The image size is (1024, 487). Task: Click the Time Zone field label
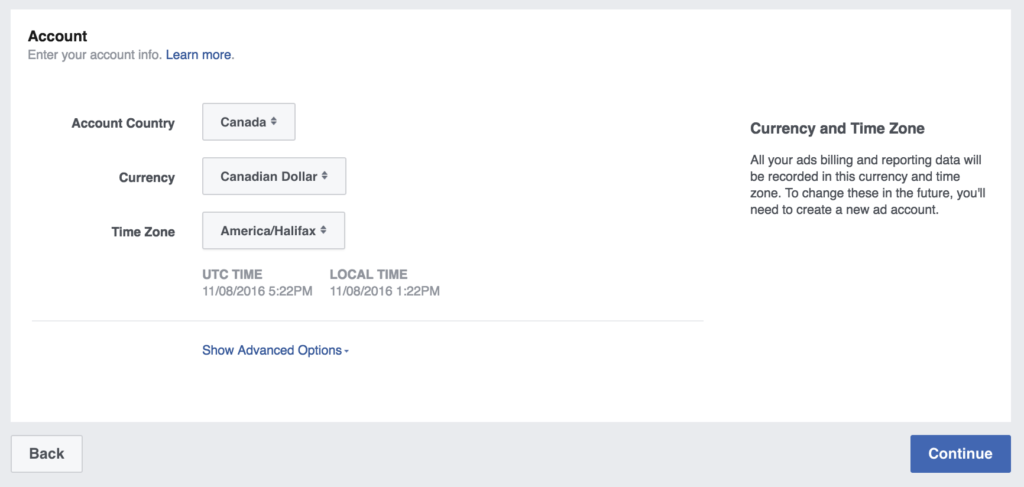coord(143,232)
